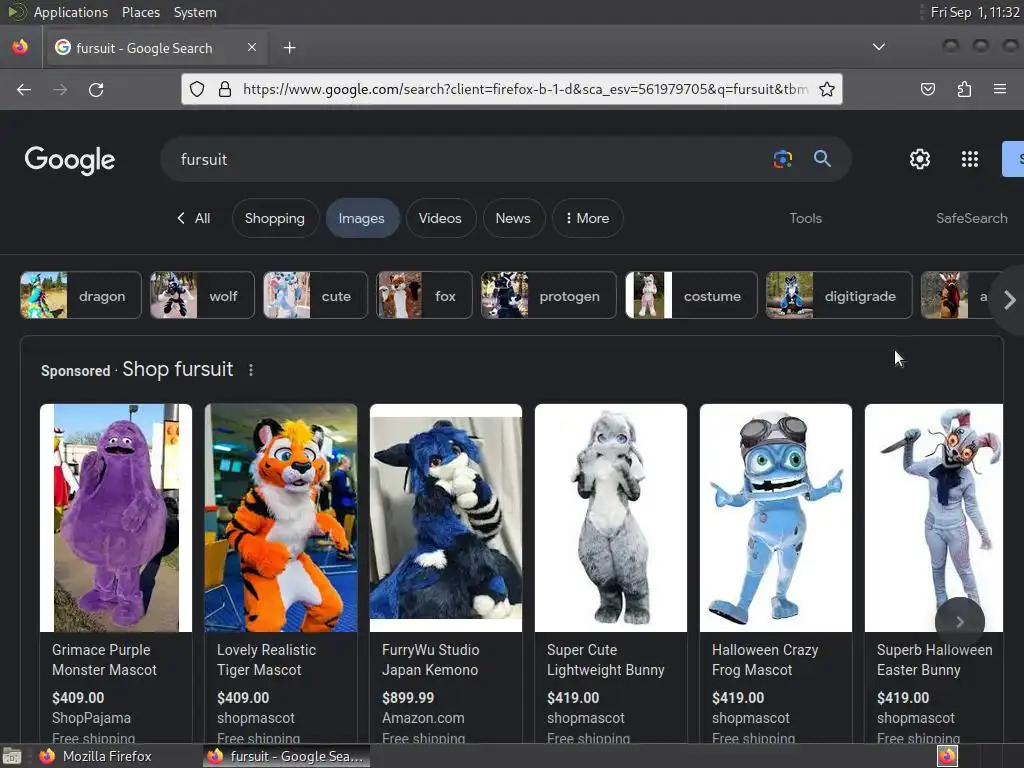Open the Super Cute Lightweight Bunny image
The width and height of the screenshot is (1024, 768).
611,518
